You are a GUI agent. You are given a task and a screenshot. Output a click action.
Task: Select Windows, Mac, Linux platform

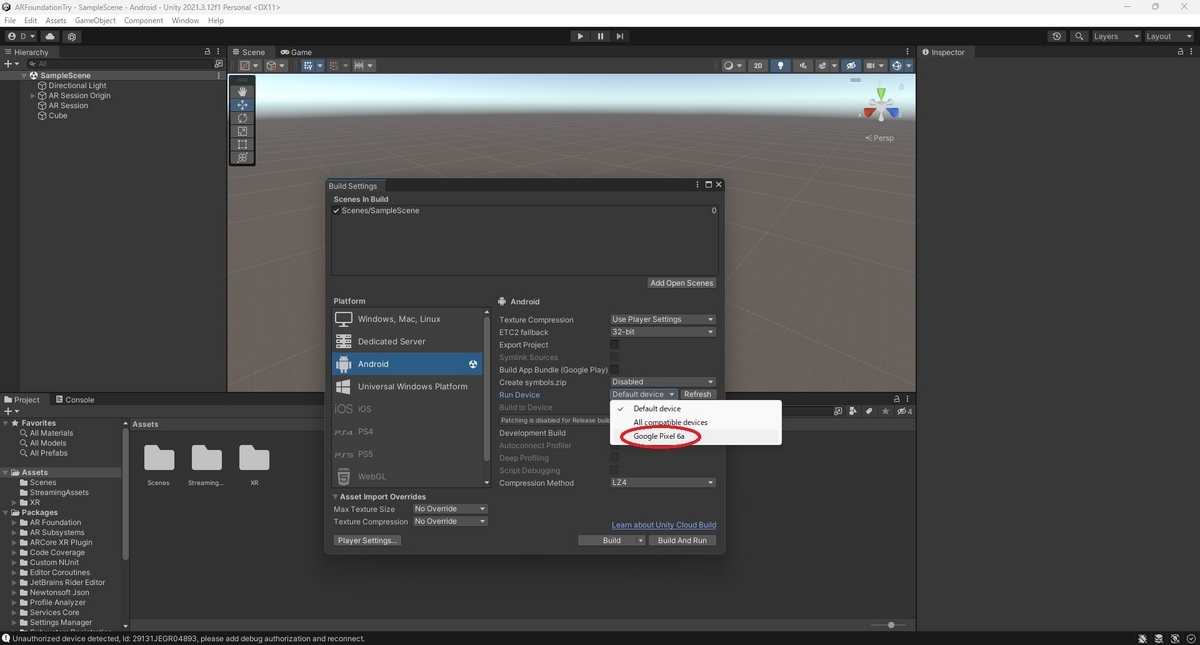408,319
